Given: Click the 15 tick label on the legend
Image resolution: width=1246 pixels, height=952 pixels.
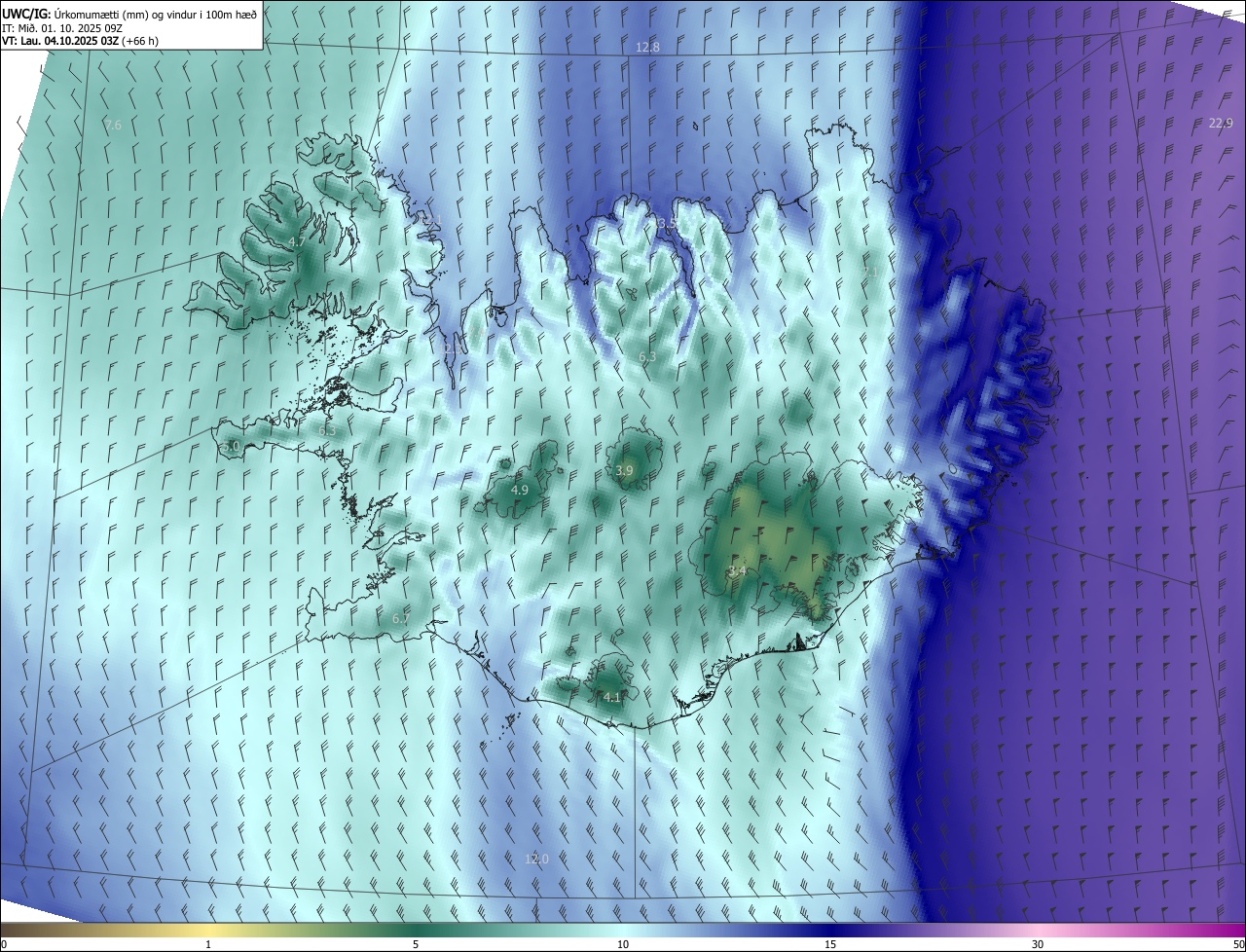Looking at the screenshot, I should click(830, 944).
